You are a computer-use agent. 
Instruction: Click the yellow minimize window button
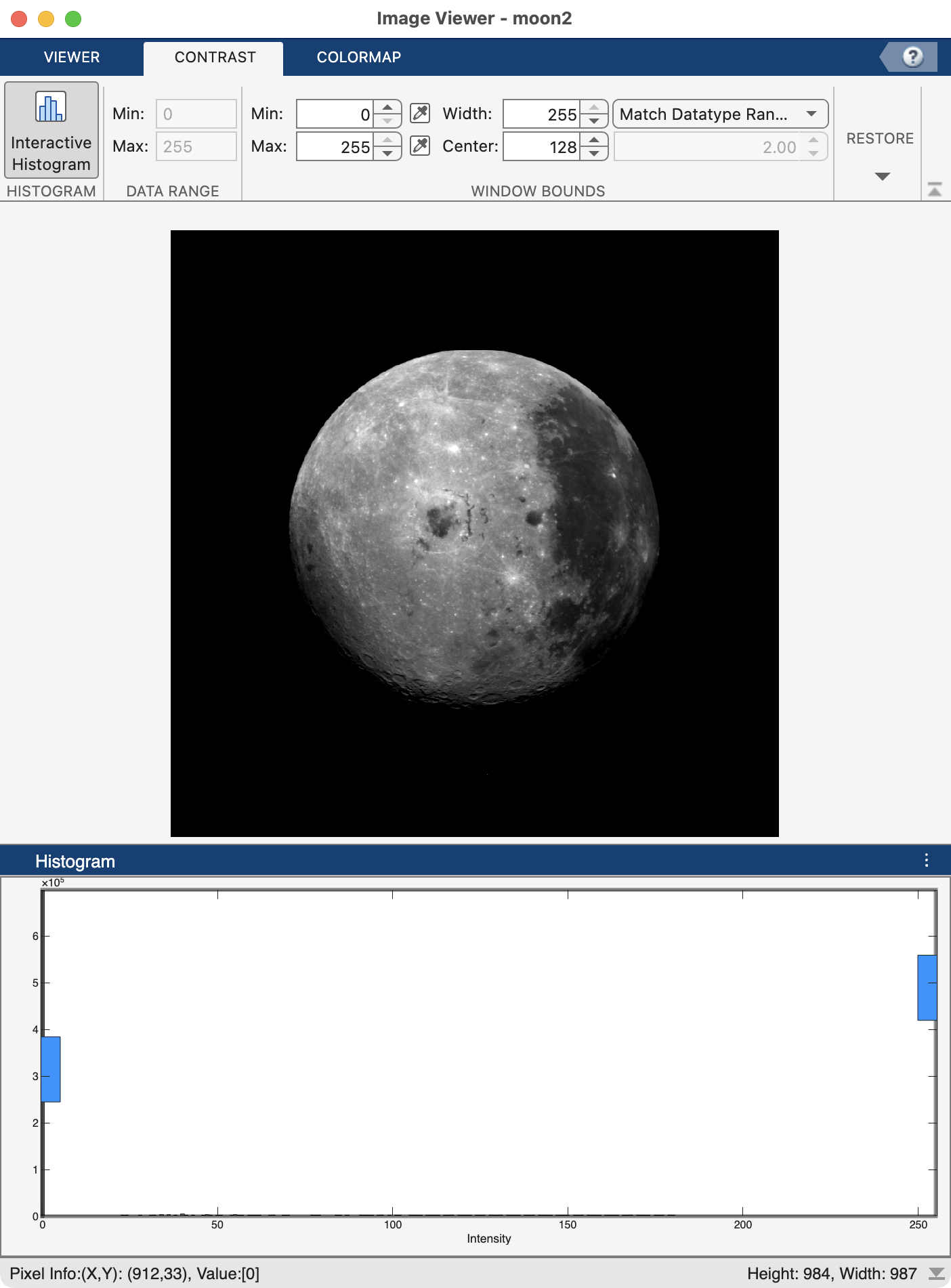pos(46,19)
